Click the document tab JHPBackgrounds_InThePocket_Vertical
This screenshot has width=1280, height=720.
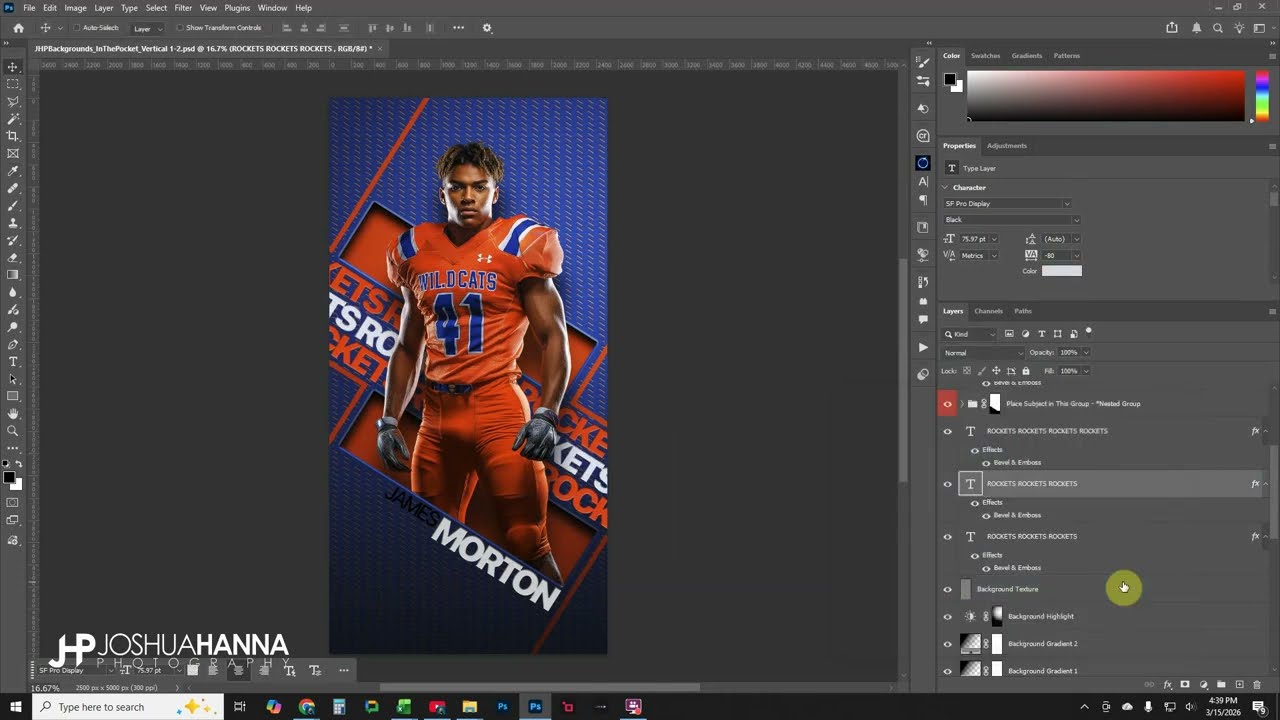click(x=203, y=48)
